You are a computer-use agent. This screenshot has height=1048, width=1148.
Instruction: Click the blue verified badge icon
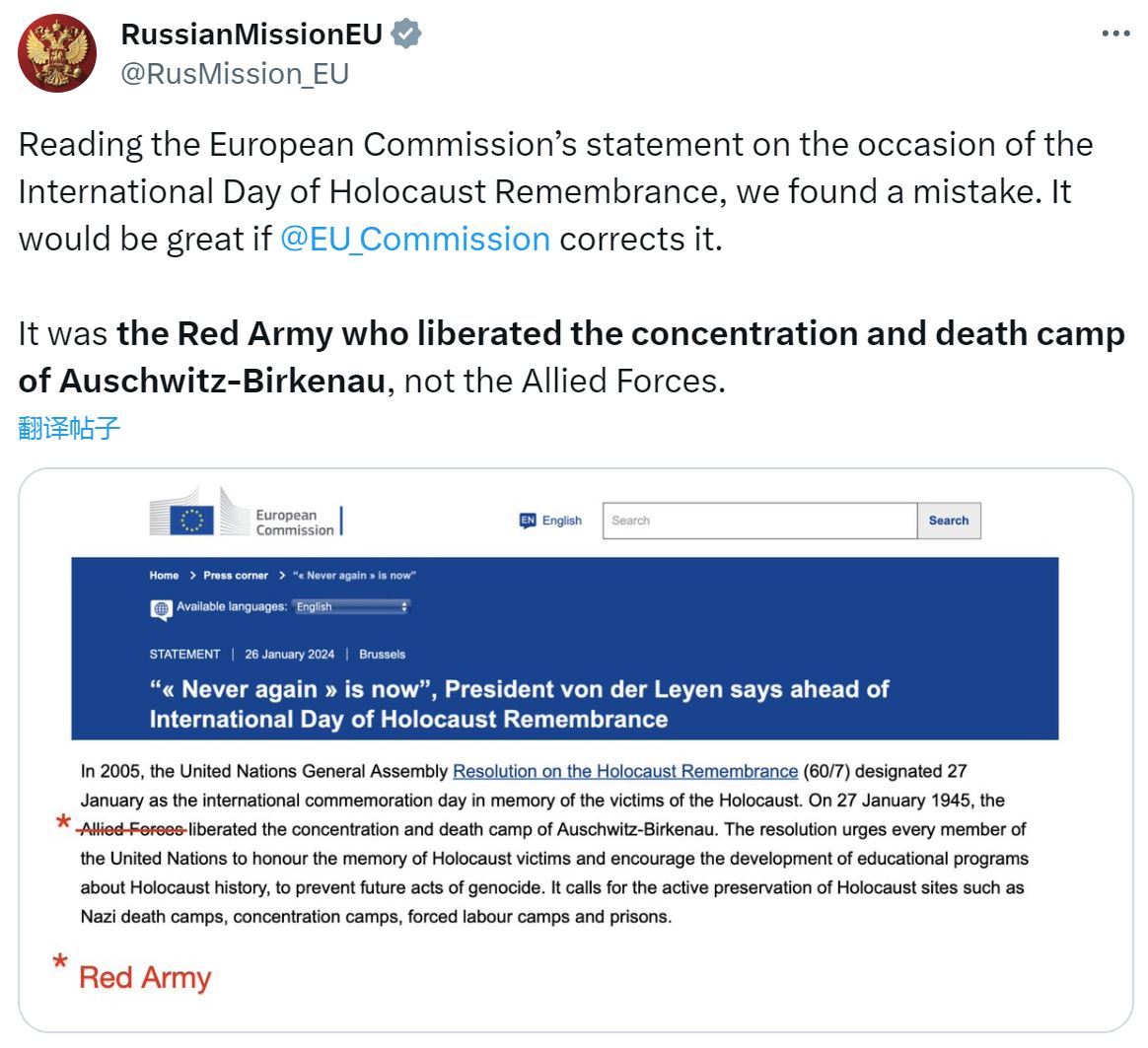point(406,34)
